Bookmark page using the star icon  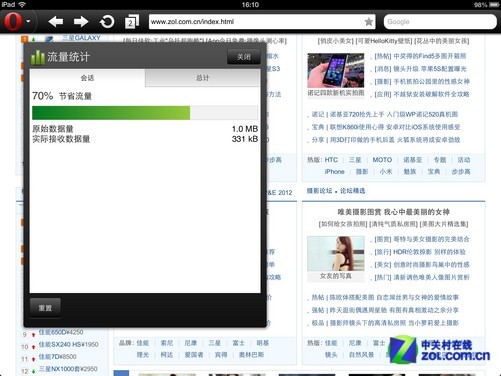pyautogui.click(x=369, y=22)
